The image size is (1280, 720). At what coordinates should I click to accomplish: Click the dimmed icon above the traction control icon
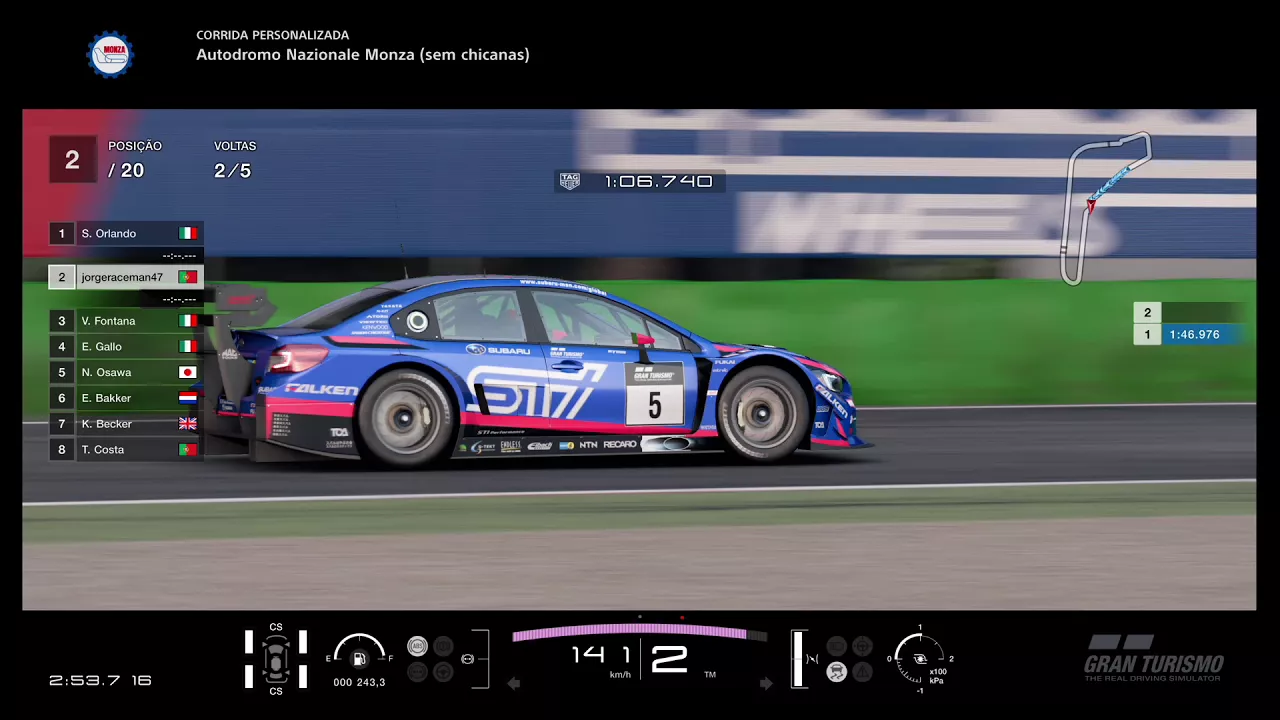click(x=837, y=646)
